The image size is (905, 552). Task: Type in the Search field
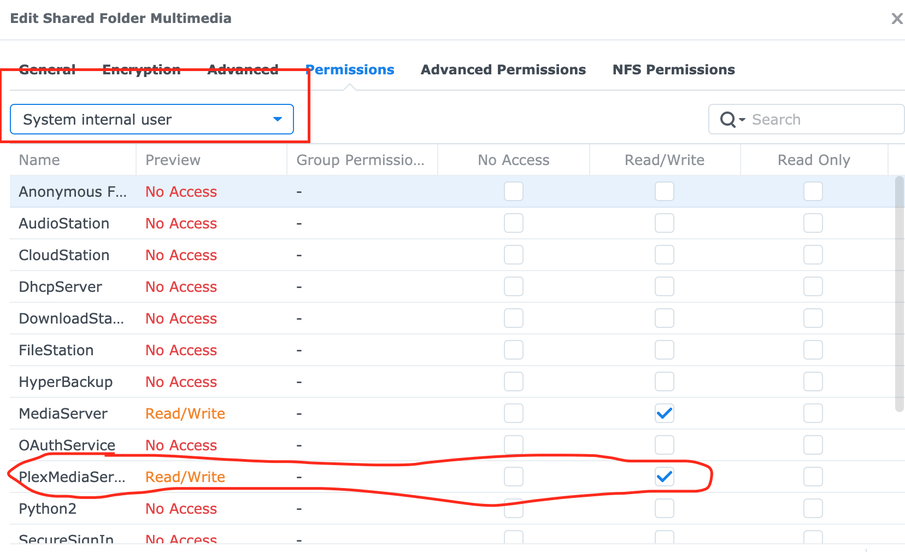(820, 120)
